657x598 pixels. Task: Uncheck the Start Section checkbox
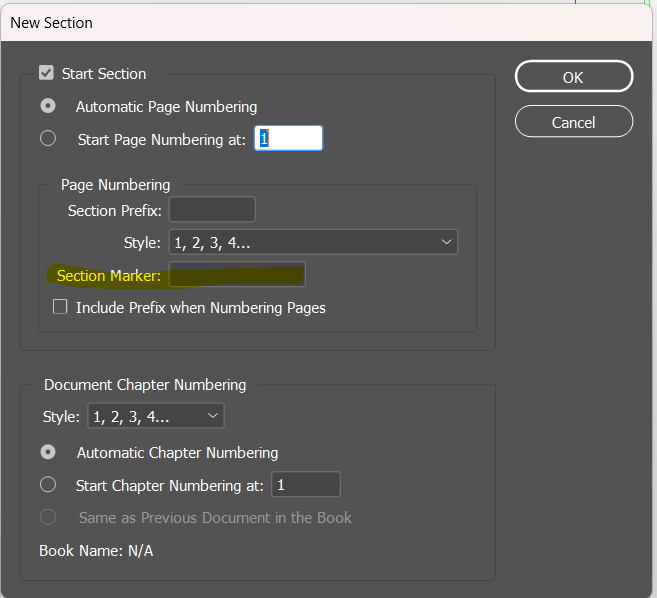[46, 73]
